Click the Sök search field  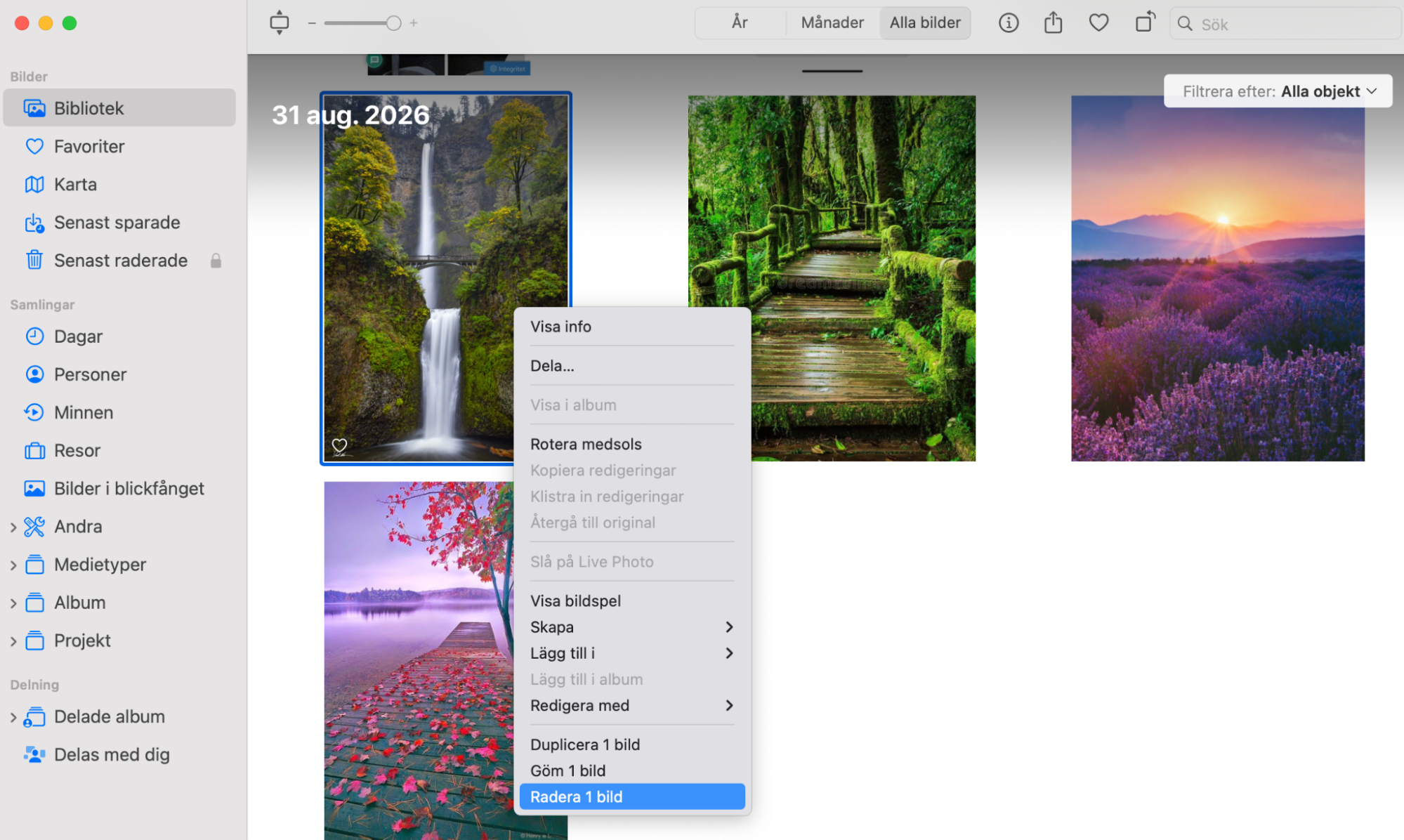click(x=1285, y=24)
